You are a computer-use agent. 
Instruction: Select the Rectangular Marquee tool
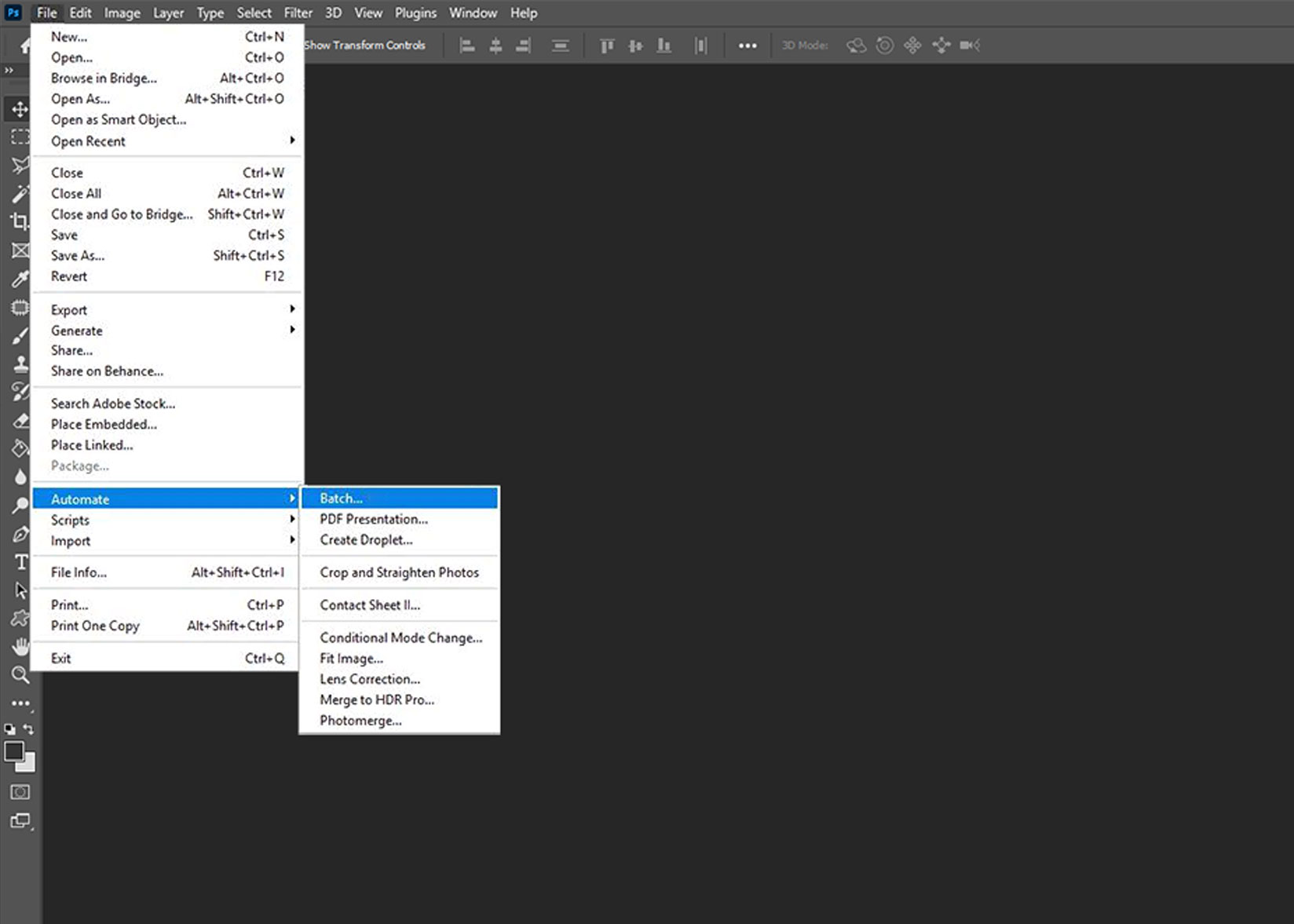tap(20, 137)
